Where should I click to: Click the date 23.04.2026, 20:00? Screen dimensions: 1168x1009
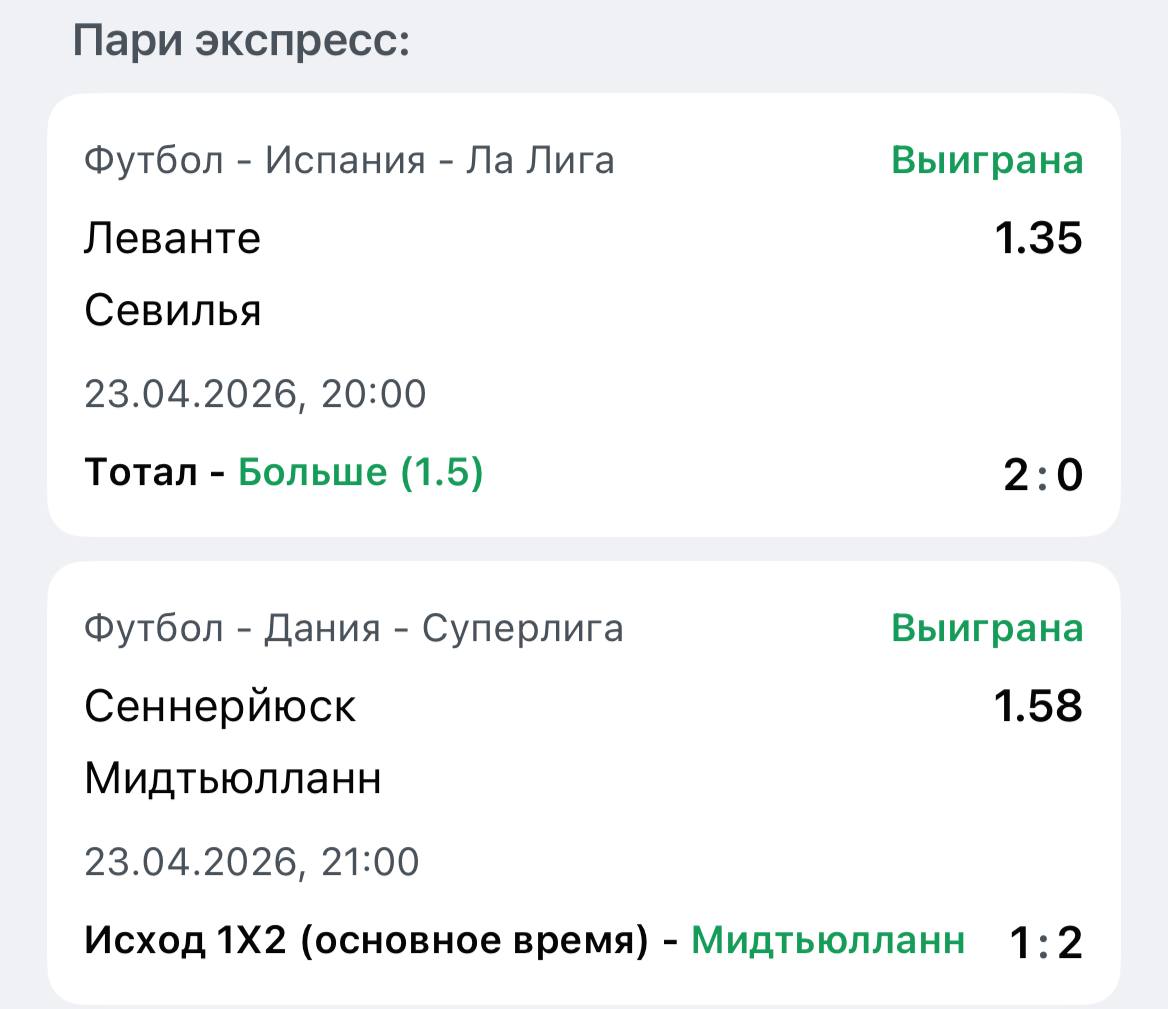click(255, 394)
